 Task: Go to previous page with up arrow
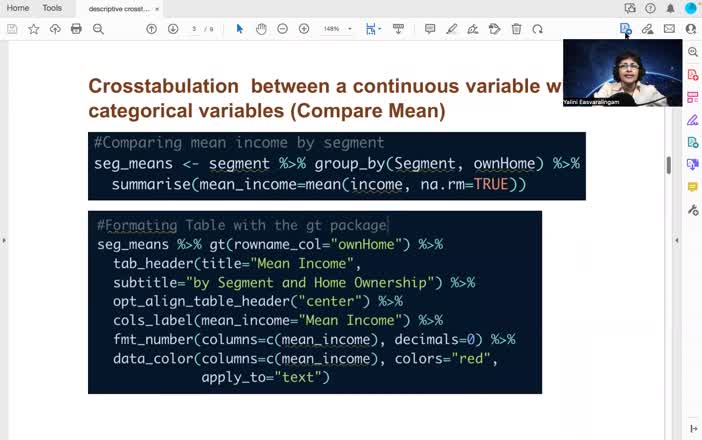[151, 29]
